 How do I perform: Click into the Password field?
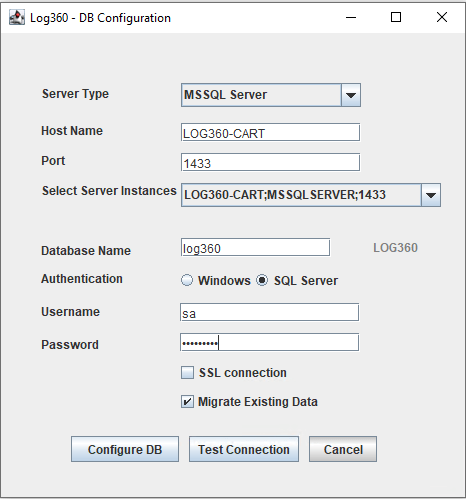pyautogui.click(x=269, y=342)
